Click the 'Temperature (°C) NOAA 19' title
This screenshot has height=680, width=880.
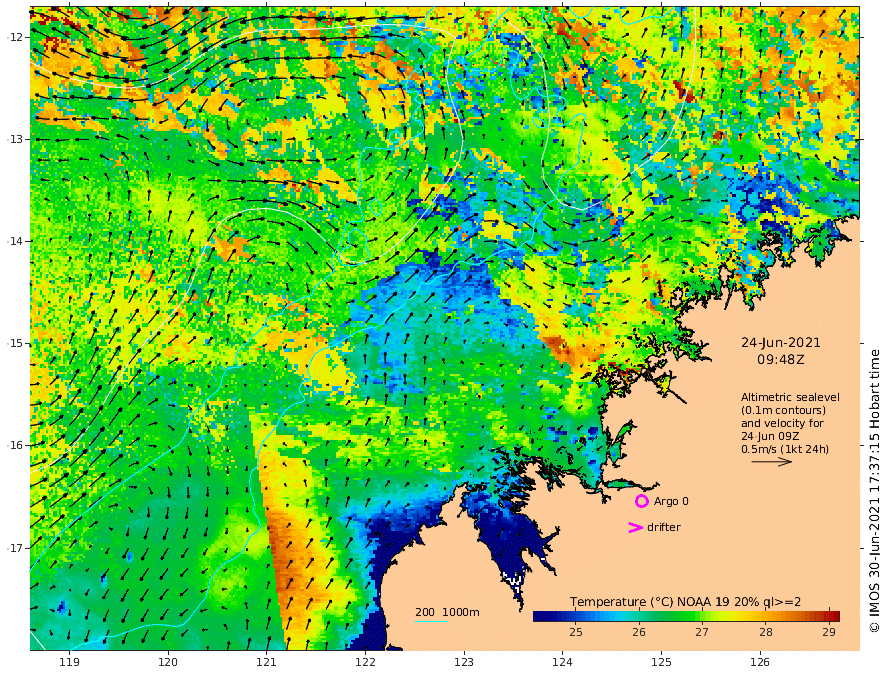(649, 602)
